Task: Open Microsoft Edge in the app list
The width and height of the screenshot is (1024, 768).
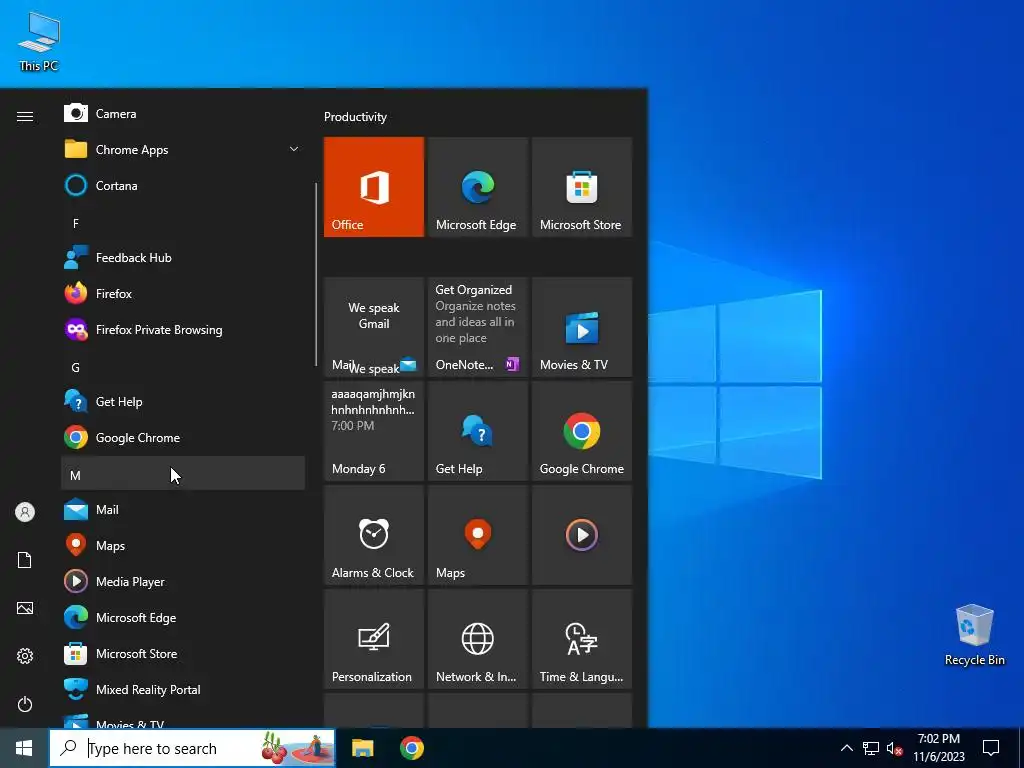Action: [x=183, y=617]
